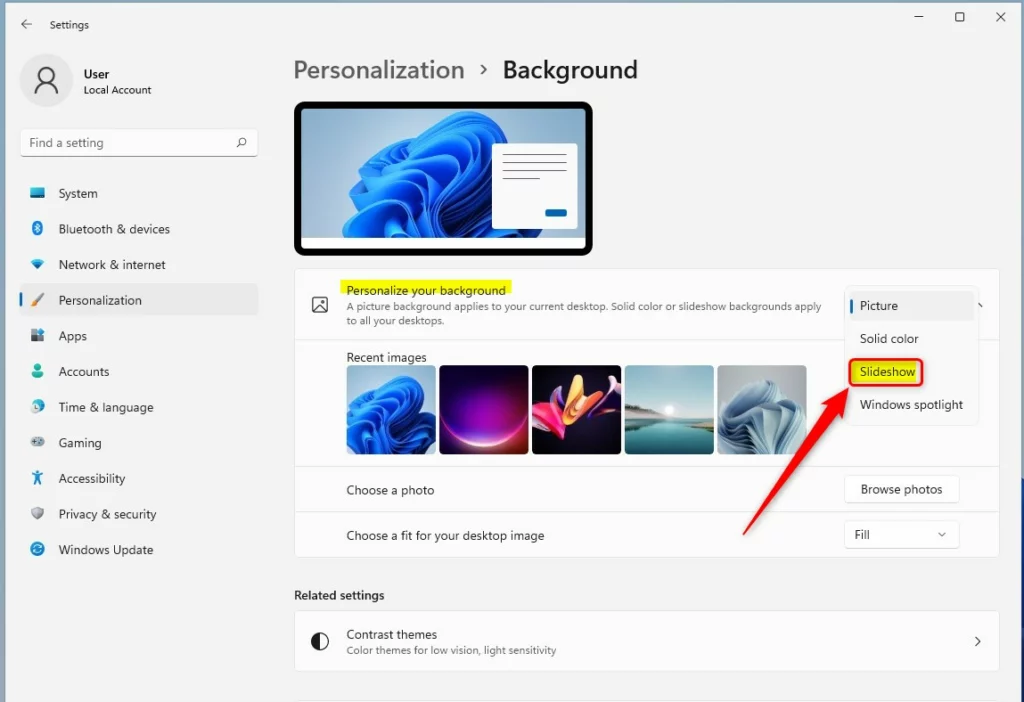
Task: Click the Network wifi icon
Action: point(37,264)
